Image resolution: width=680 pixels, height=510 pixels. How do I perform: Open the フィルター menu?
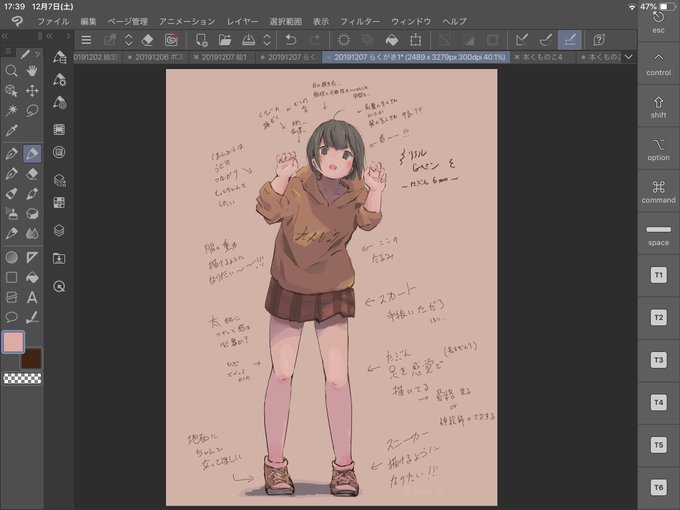[x=360, y=21]
